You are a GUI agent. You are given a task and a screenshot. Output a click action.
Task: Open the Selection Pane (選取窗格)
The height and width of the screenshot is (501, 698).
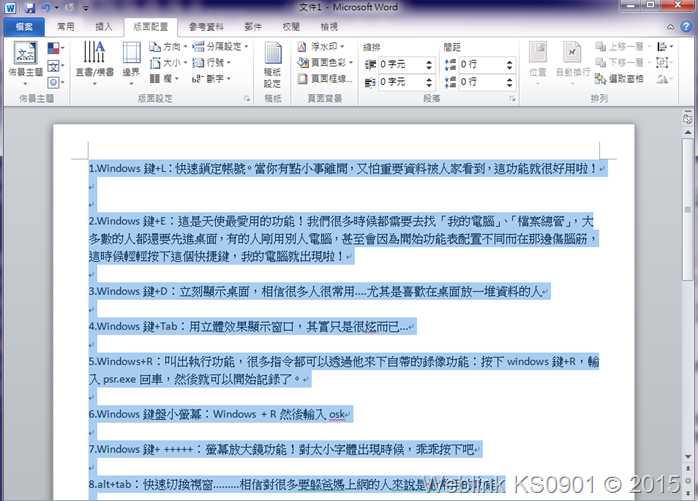tap(619, 79)
